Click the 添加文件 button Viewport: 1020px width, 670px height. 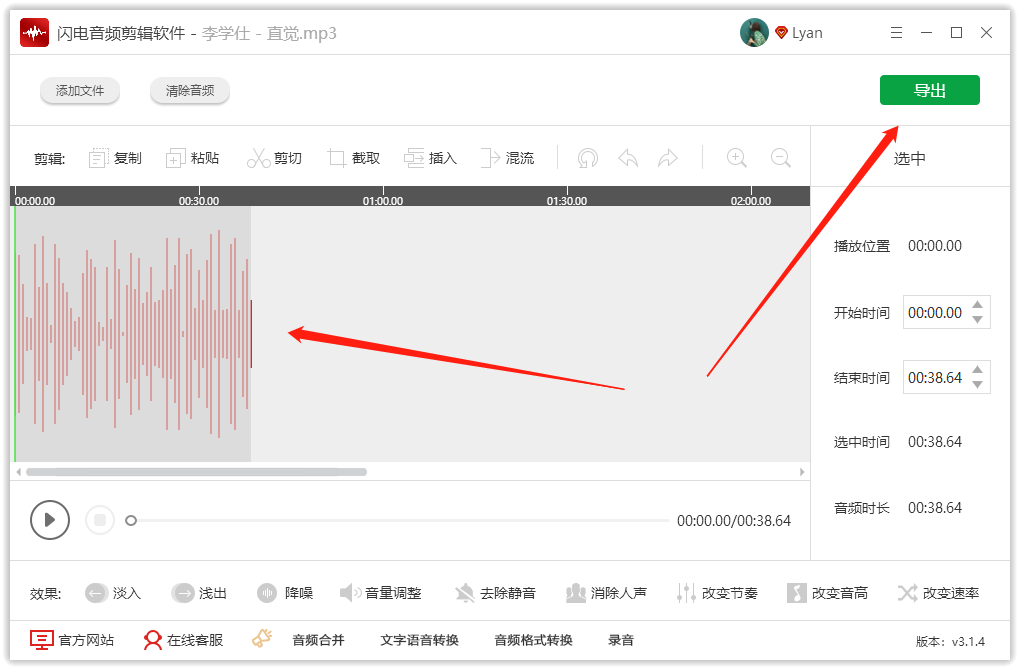79,90
